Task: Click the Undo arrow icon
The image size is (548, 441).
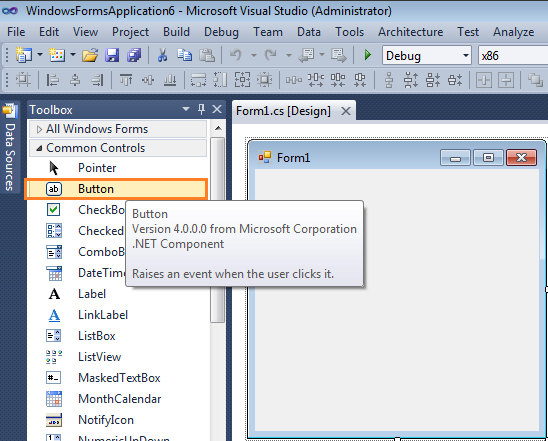Action: pyautogui.click(x=236, y=55)
